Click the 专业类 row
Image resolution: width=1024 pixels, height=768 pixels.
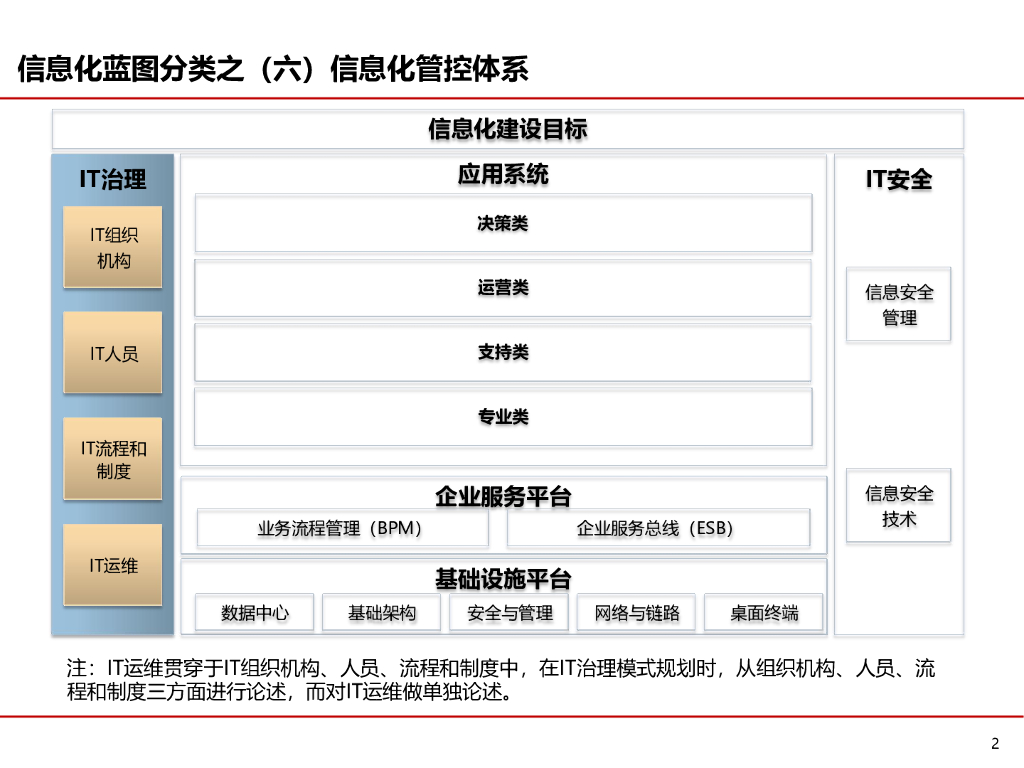503,417
